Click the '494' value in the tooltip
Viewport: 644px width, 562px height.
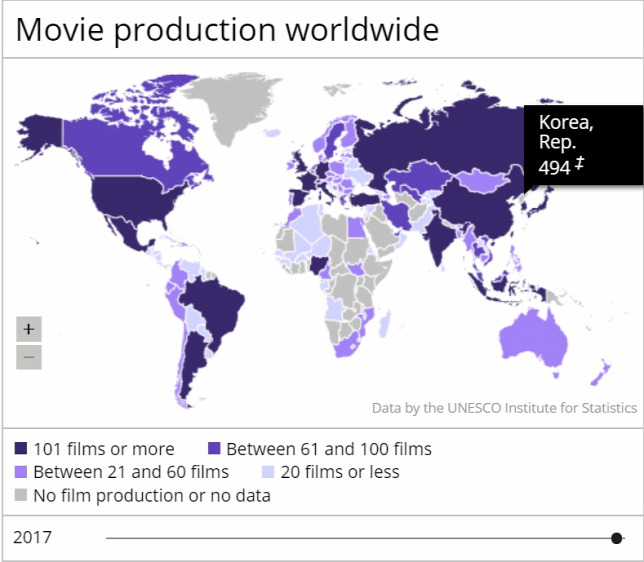(554, 168)
